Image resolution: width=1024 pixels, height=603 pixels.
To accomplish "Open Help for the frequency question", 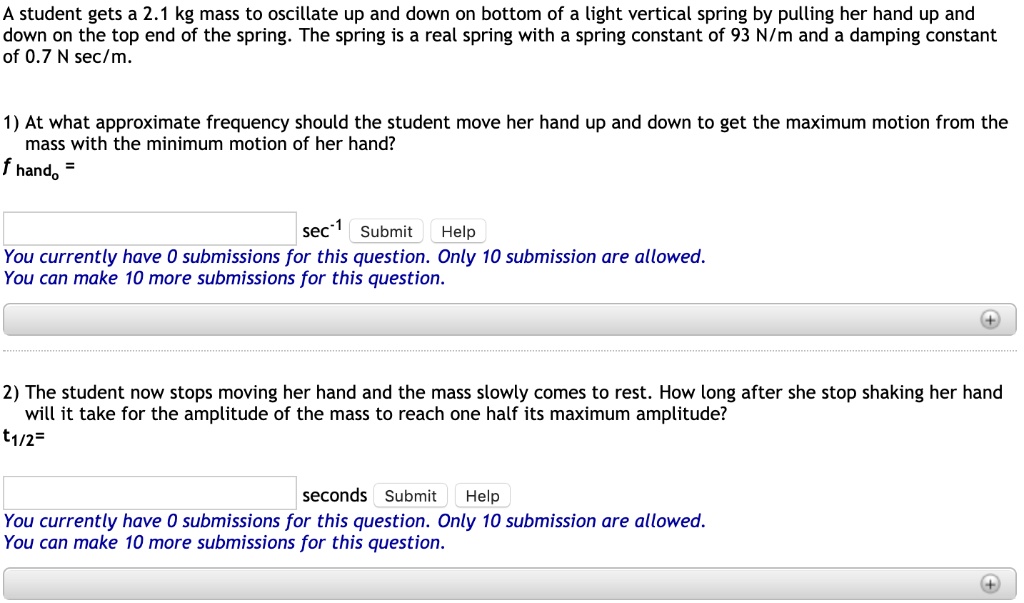I will point(458,232).
